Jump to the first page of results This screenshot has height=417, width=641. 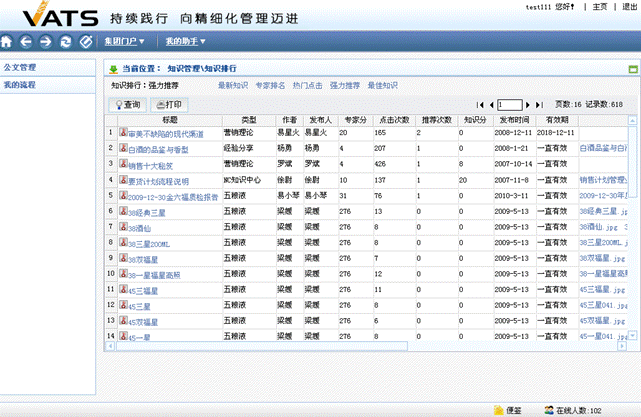click(480, 104)
